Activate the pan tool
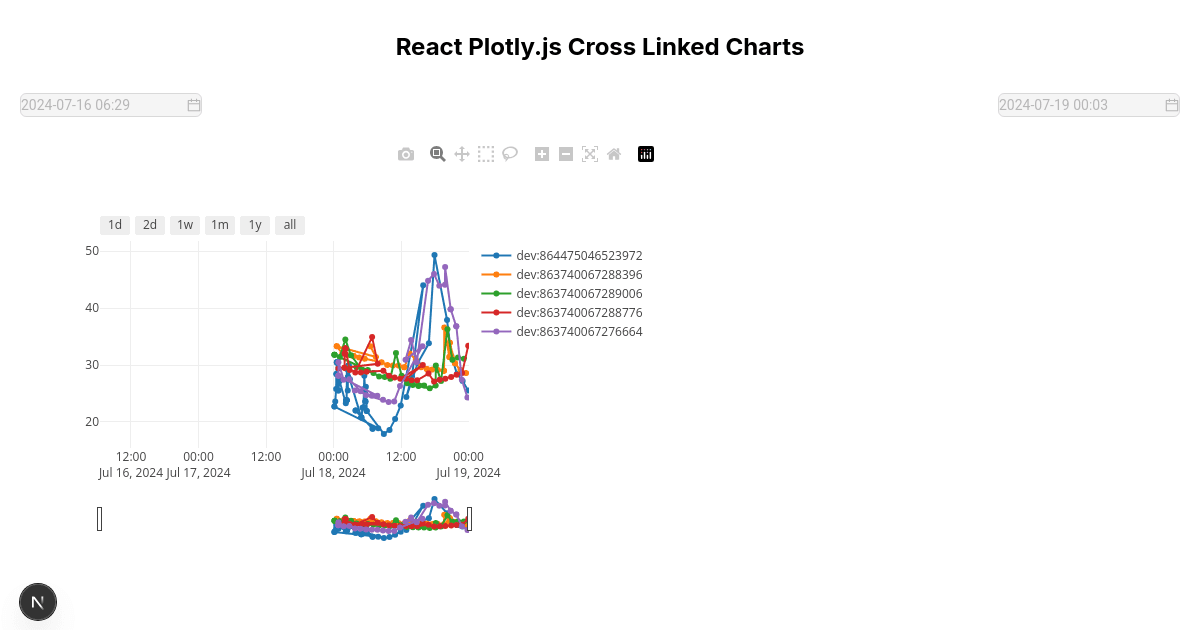1200x630 pixels. point(462,154)
